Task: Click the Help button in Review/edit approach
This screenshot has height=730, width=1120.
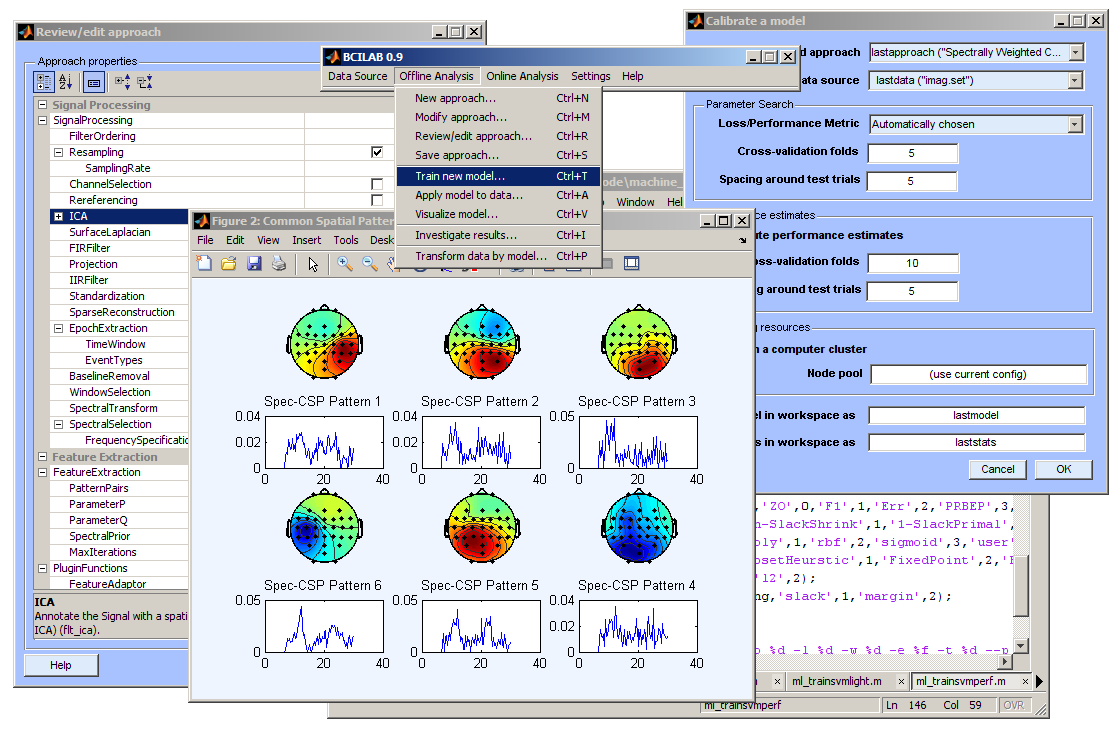Action: (60, 665)
